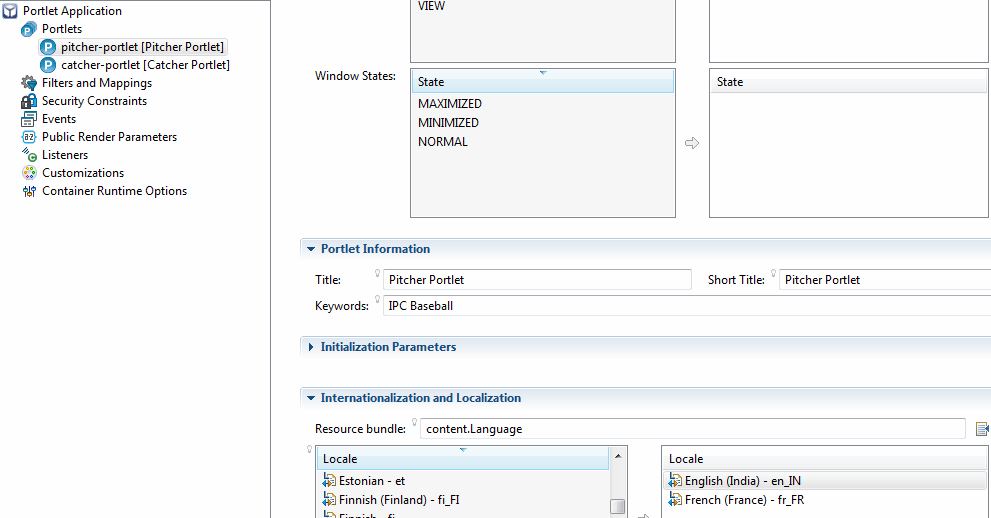Viewport: 991px width, 518px height.
Task: Select English (India) - en_IN locale
Action: point(742,481)
